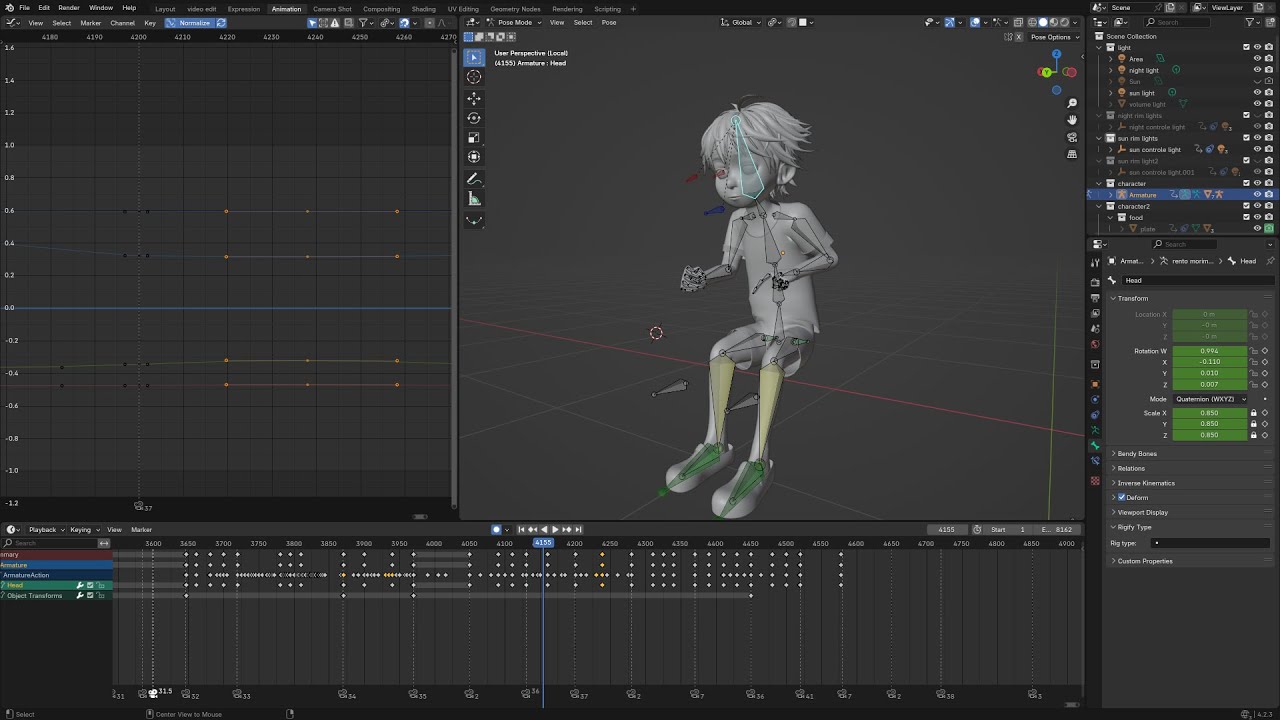1280x720 pixels.
Task: Expand the Inverse Kinematics panel
Action: click(x=1145, y=483)
